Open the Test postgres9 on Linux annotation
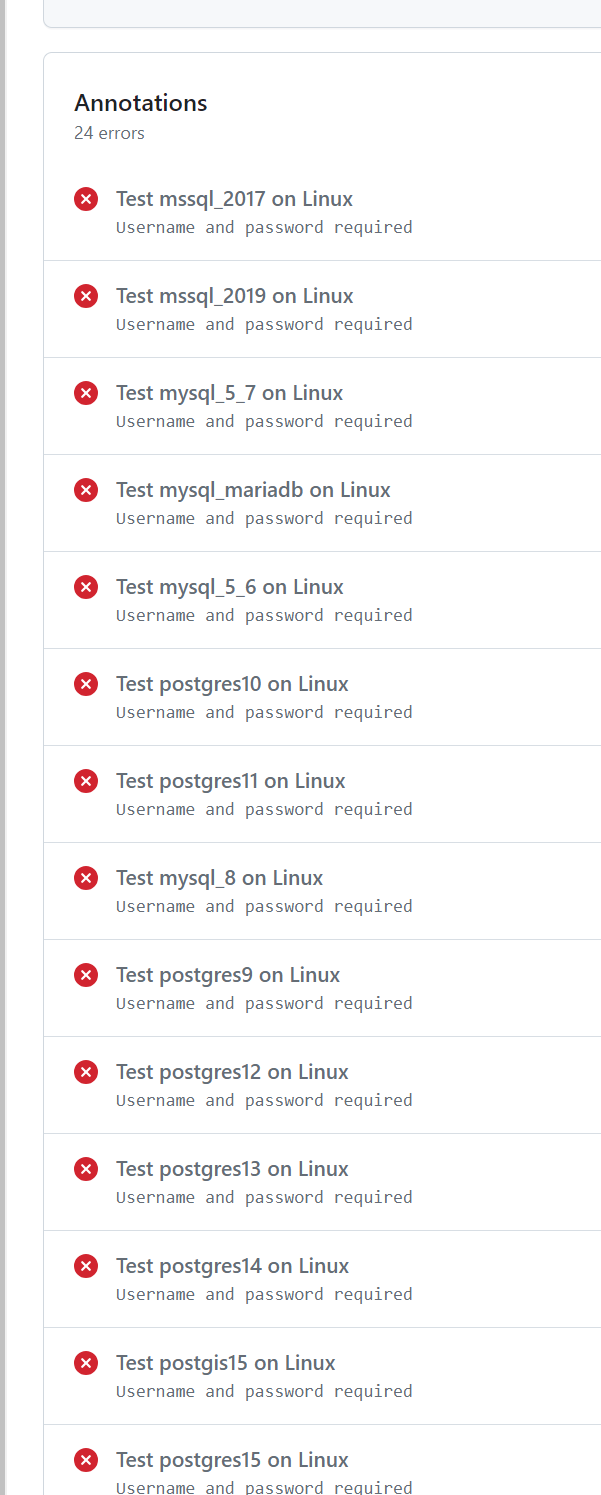Viewport: 601px width, 1495px height. [227, 974]
